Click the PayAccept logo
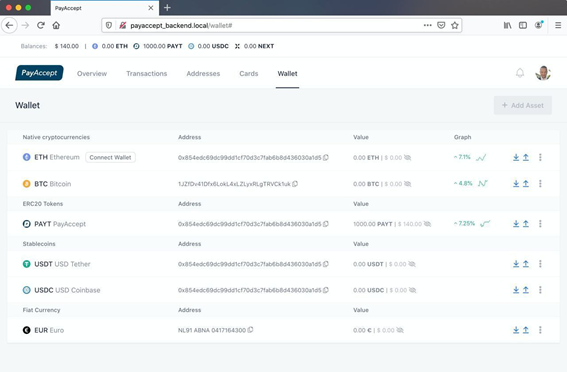567x372 pixels. [x=39, y=73]
